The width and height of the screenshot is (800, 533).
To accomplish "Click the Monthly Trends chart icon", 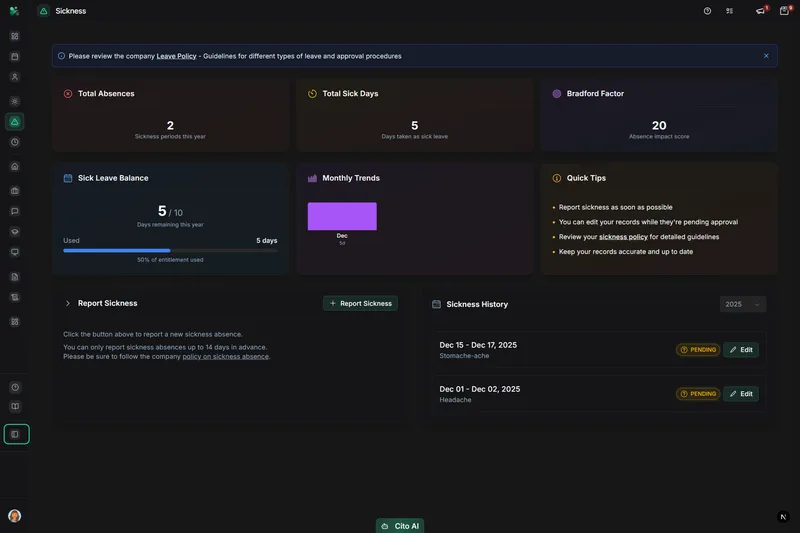I will [312, 178].
